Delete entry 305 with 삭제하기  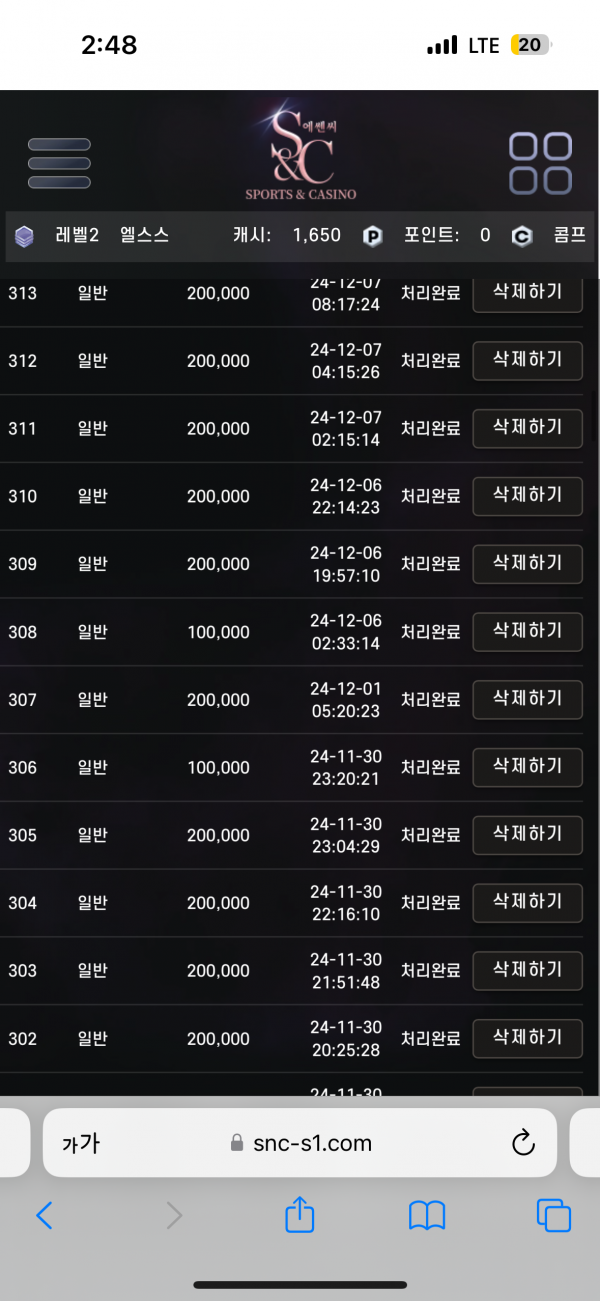pos(527,834)
